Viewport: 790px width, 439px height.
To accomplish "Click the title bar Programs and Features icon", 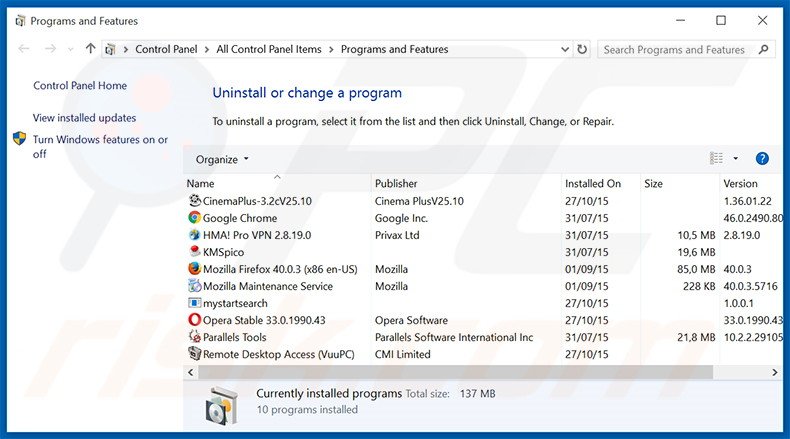I will point(20,21).
